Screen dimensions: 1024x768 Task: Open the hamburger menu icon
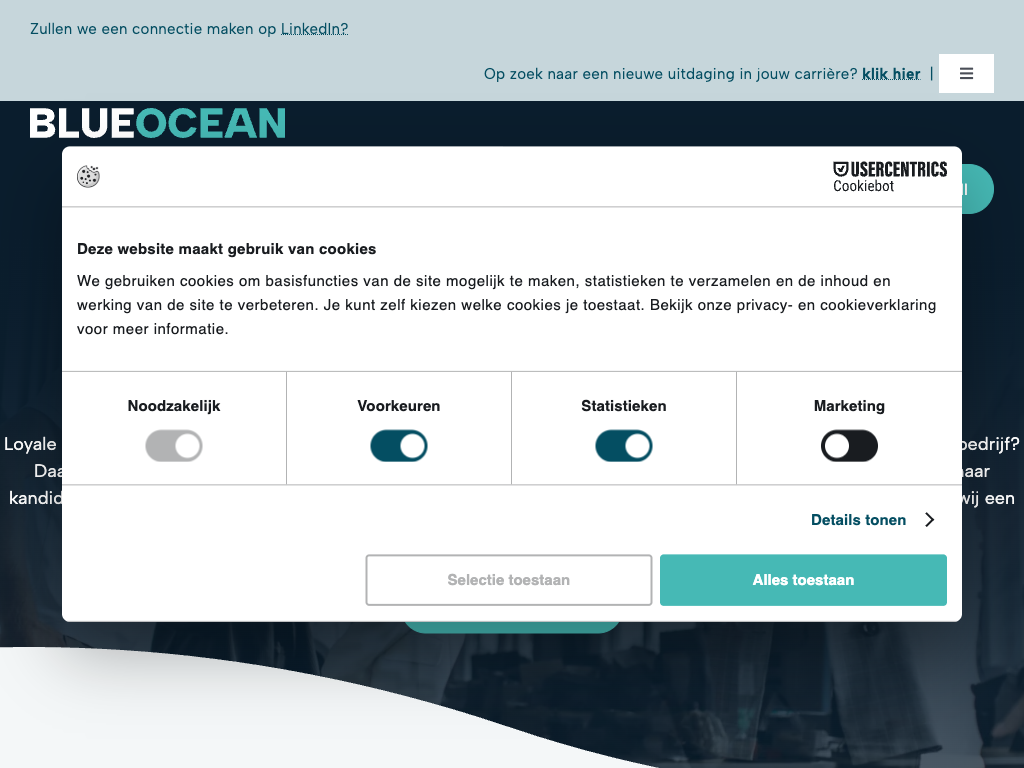click(966, 73)
